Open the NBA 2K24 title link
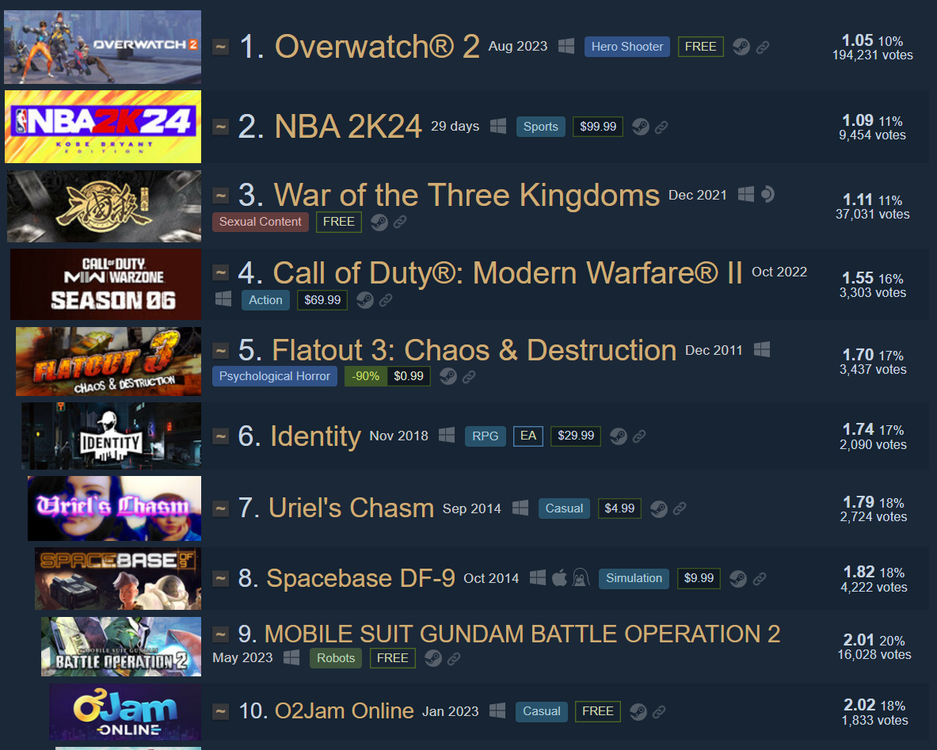 tap(348, 127)
